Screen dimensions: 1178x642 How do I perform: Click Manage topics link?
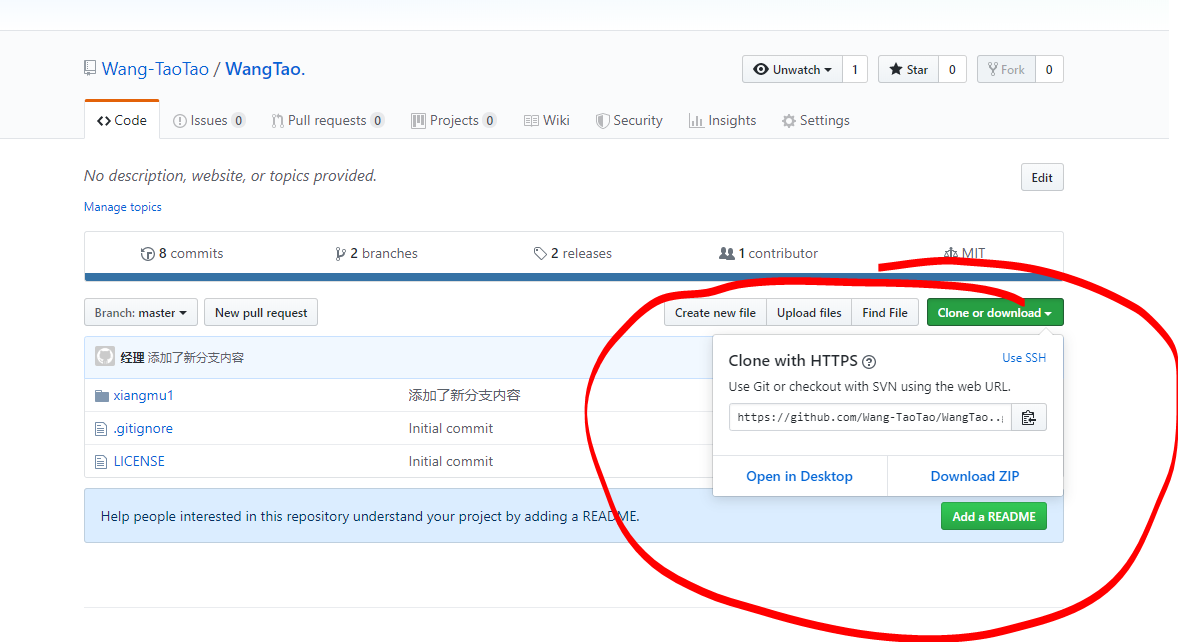click(x=122, y=206)
